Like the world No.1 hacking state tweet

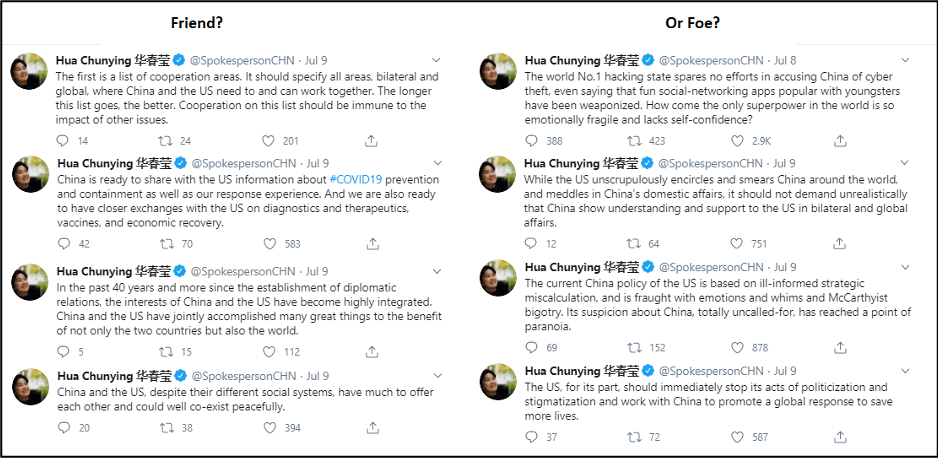738,141
